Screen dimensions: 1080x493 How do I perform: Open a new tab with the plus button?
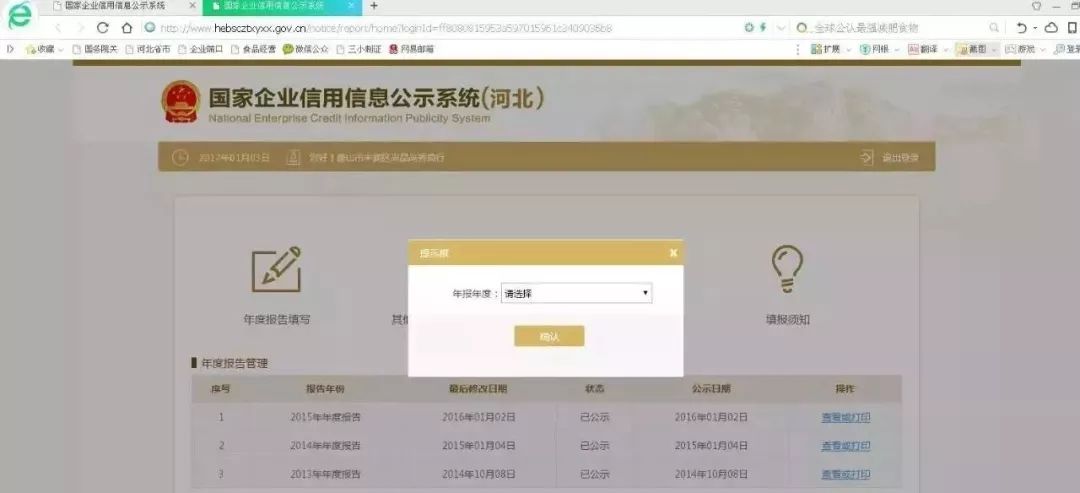(x=374, y=6)
